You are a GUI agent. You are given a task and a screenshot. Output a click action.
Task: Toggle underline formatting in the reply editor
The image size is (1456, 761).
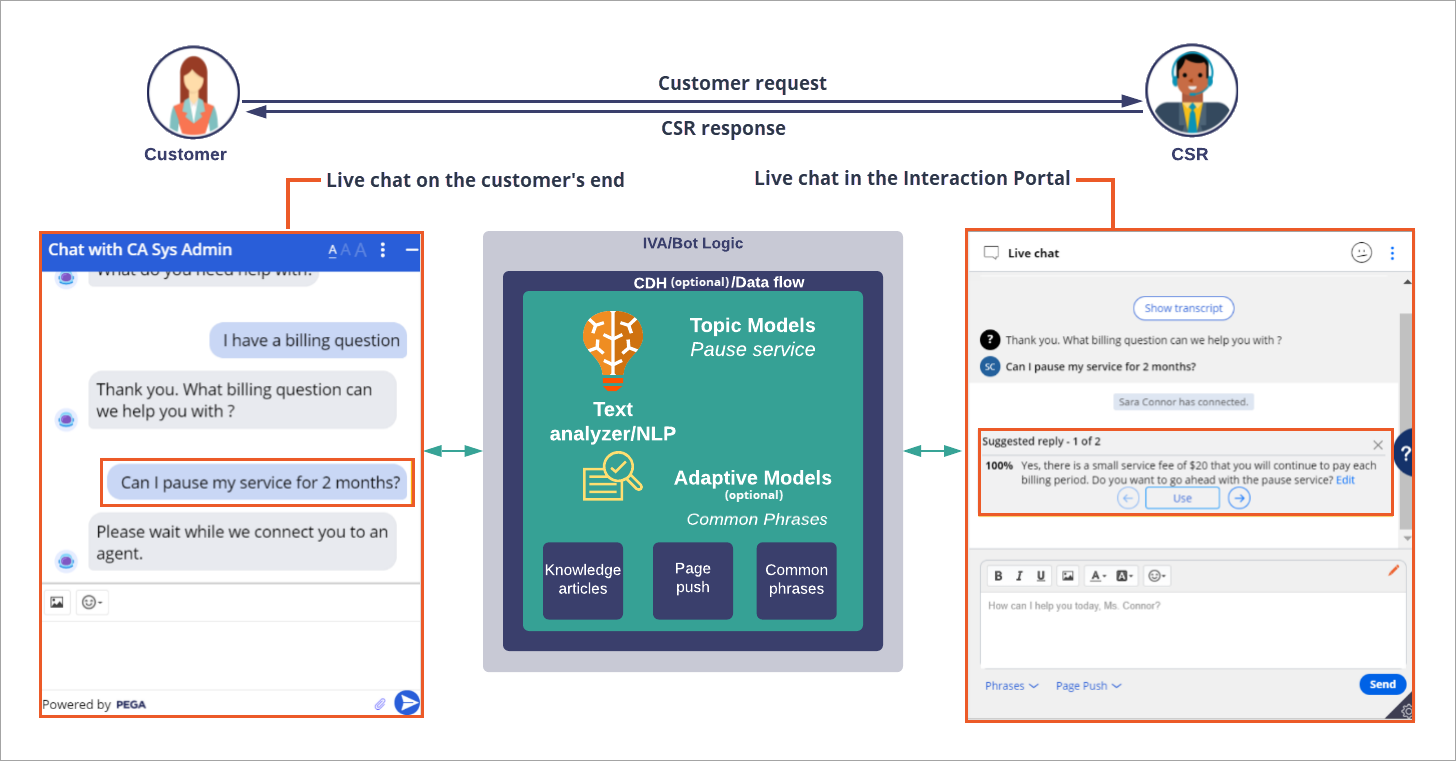point(1041,576)
